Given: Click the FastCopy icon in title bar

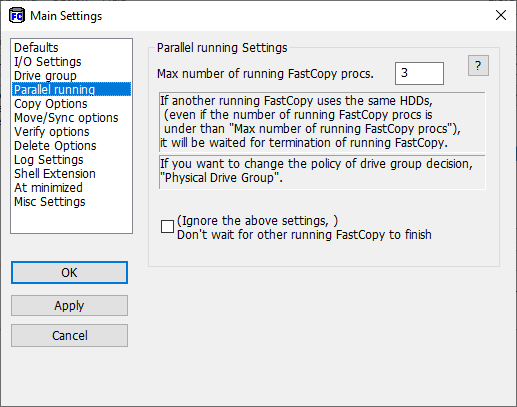Looking at the screenshot, I should (17, 16).
